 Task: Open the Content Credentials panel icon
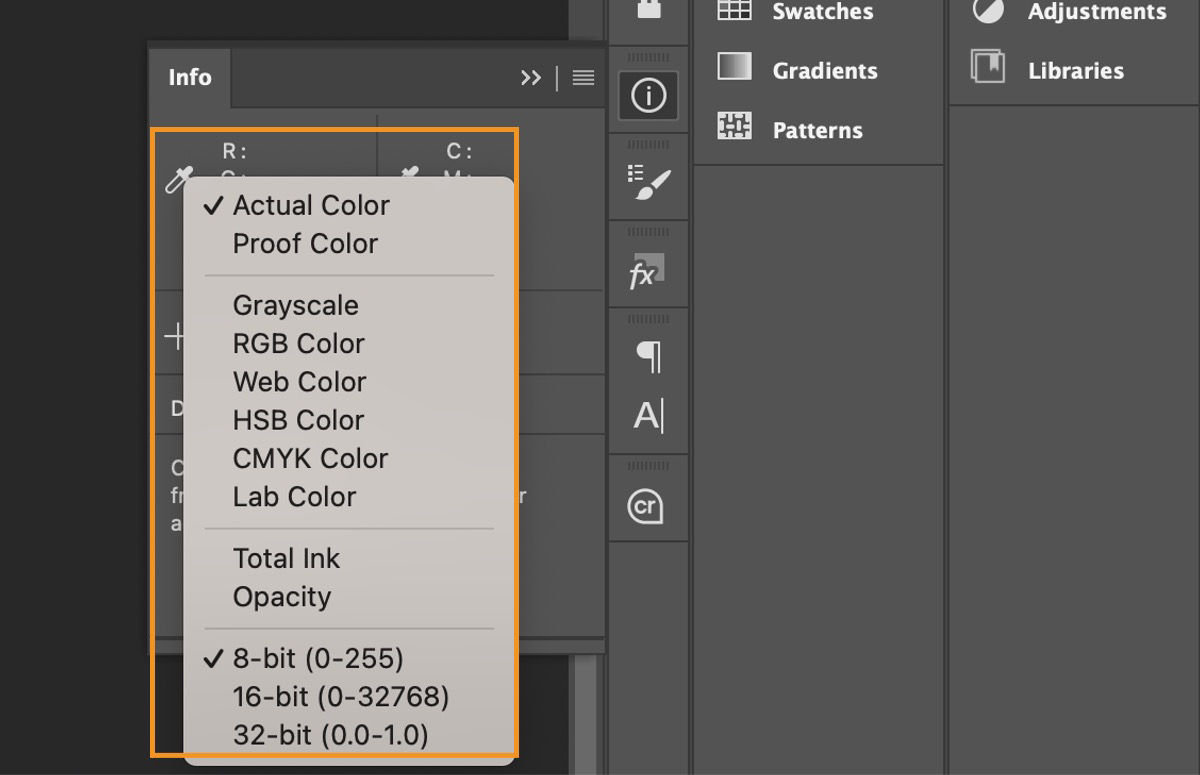646,506
